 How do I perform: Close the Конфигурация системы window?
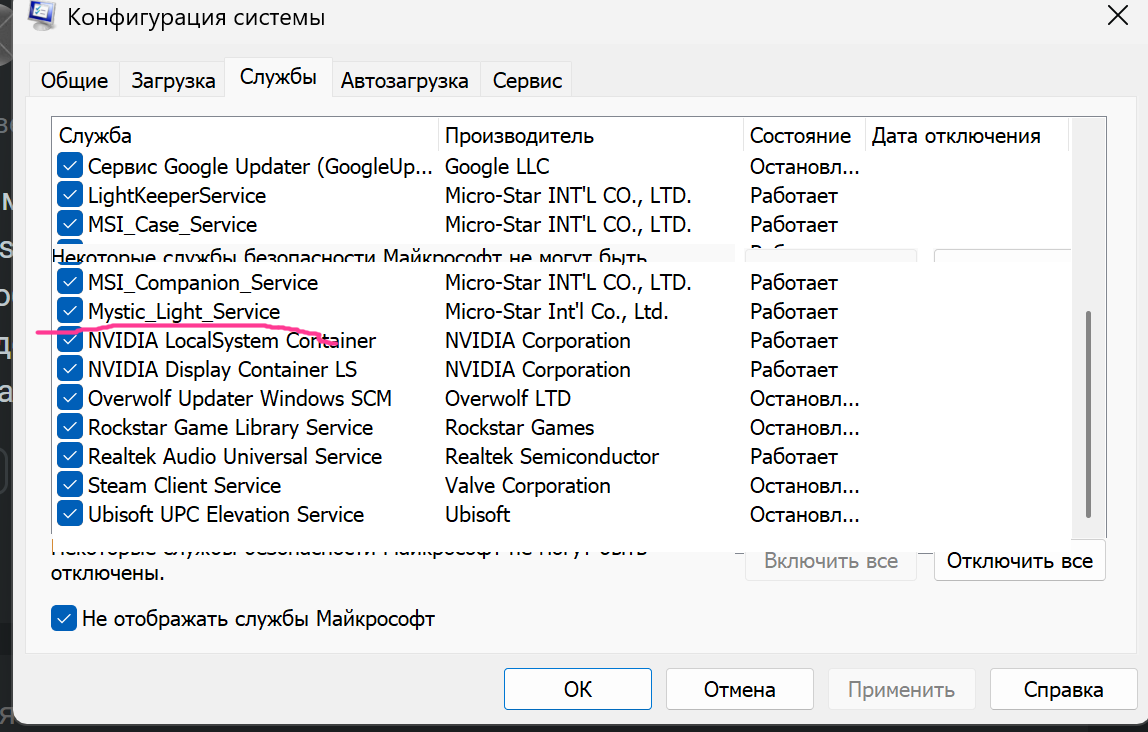[x=1117, y=15]
